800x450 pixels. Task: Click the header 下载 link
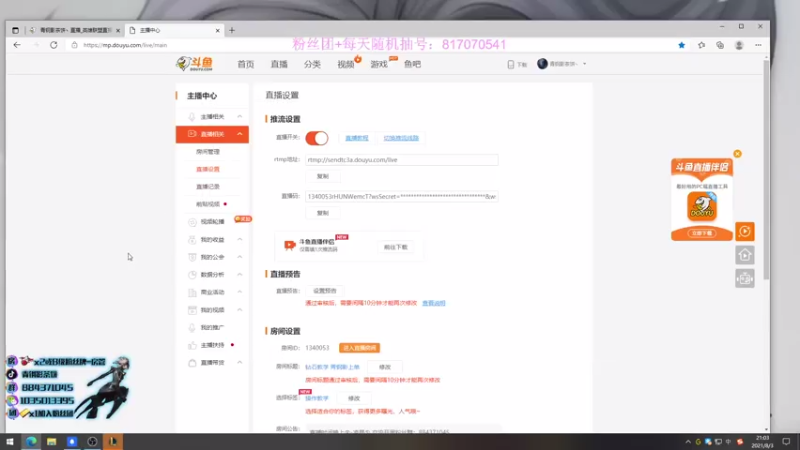pyautogui.click(x=517, y=64)
